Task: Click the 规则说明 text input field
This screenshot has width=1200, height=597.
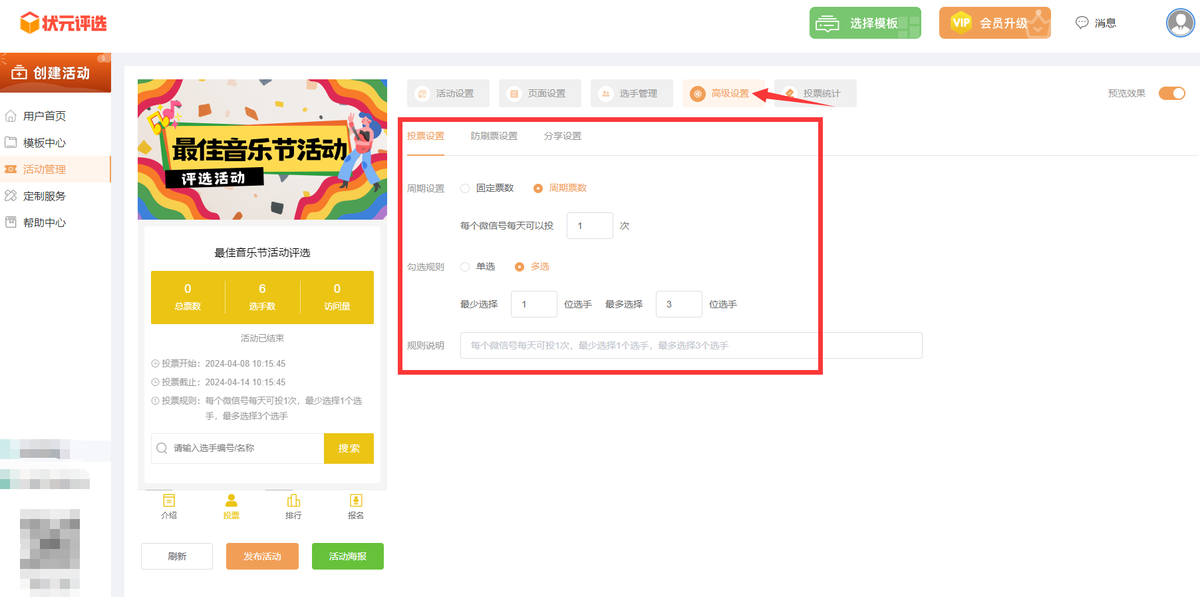Action: 690,346
